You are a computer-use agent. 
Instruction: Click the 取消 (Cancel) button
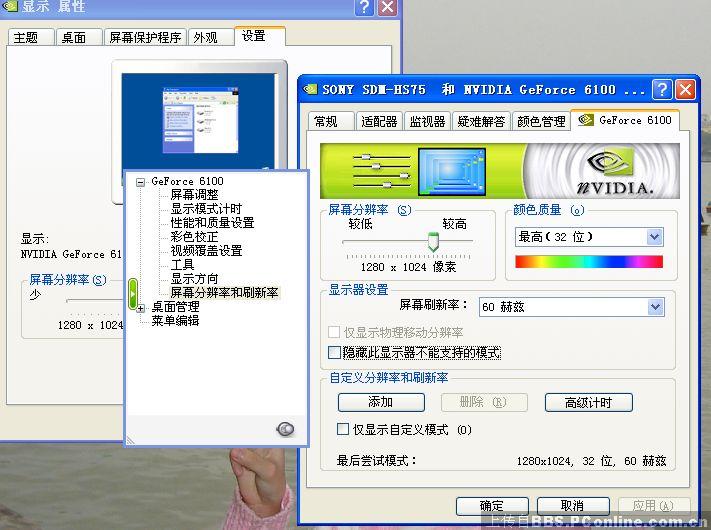573,506
